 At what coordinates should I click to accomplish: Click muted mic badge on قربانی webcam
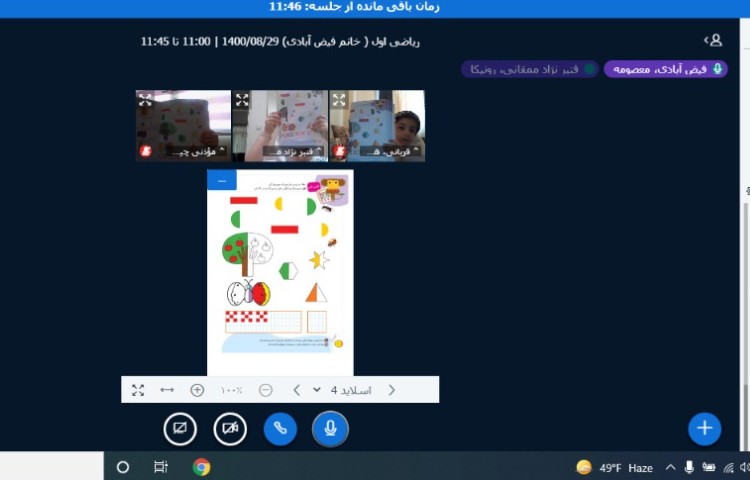click(340, 151)
